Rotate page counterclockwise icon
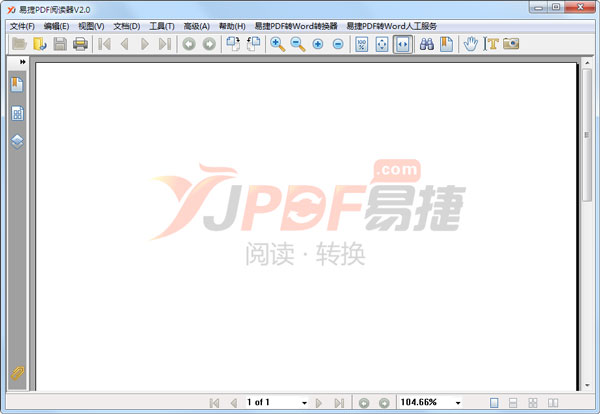 pos(253,44)
